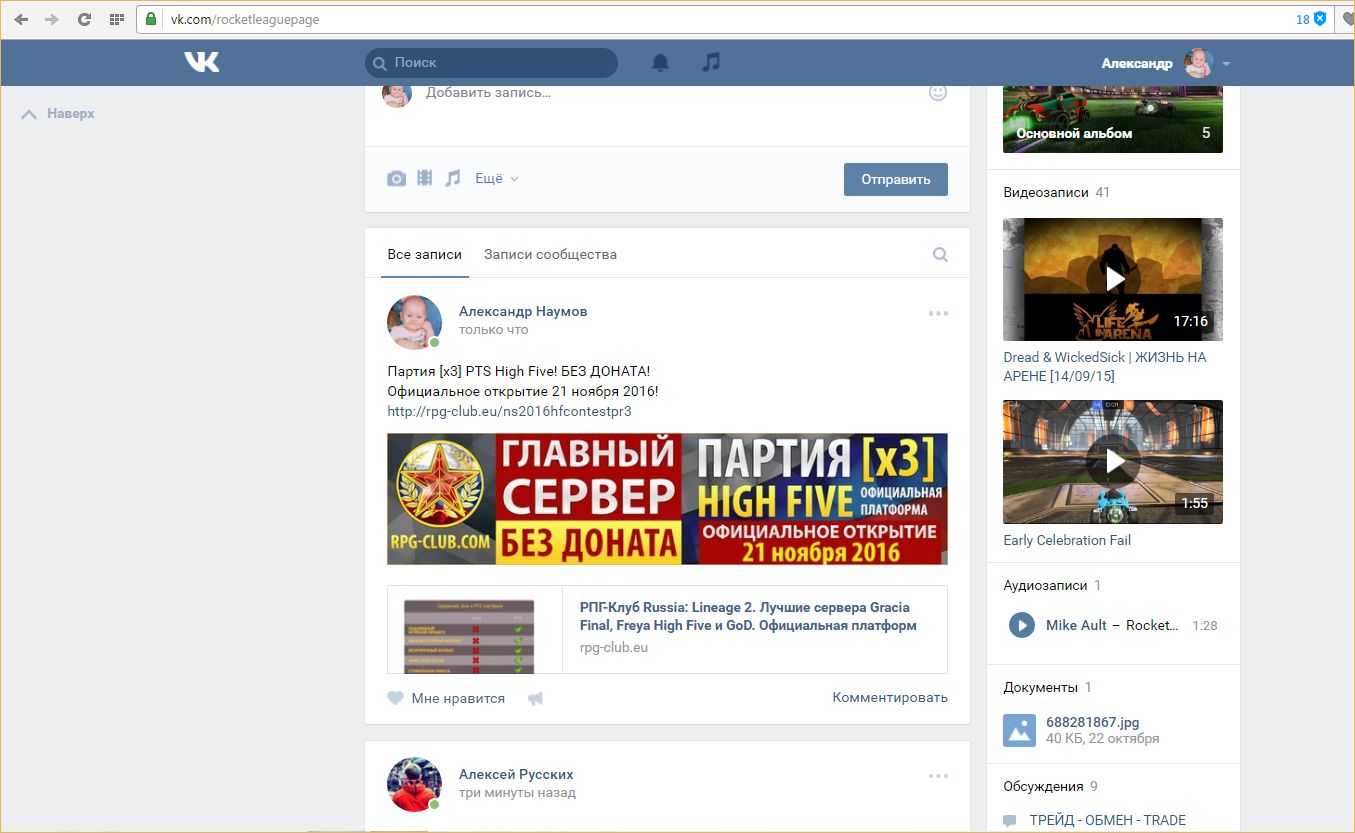Click the rpg-club.eu domain text

tap(614, 647)
